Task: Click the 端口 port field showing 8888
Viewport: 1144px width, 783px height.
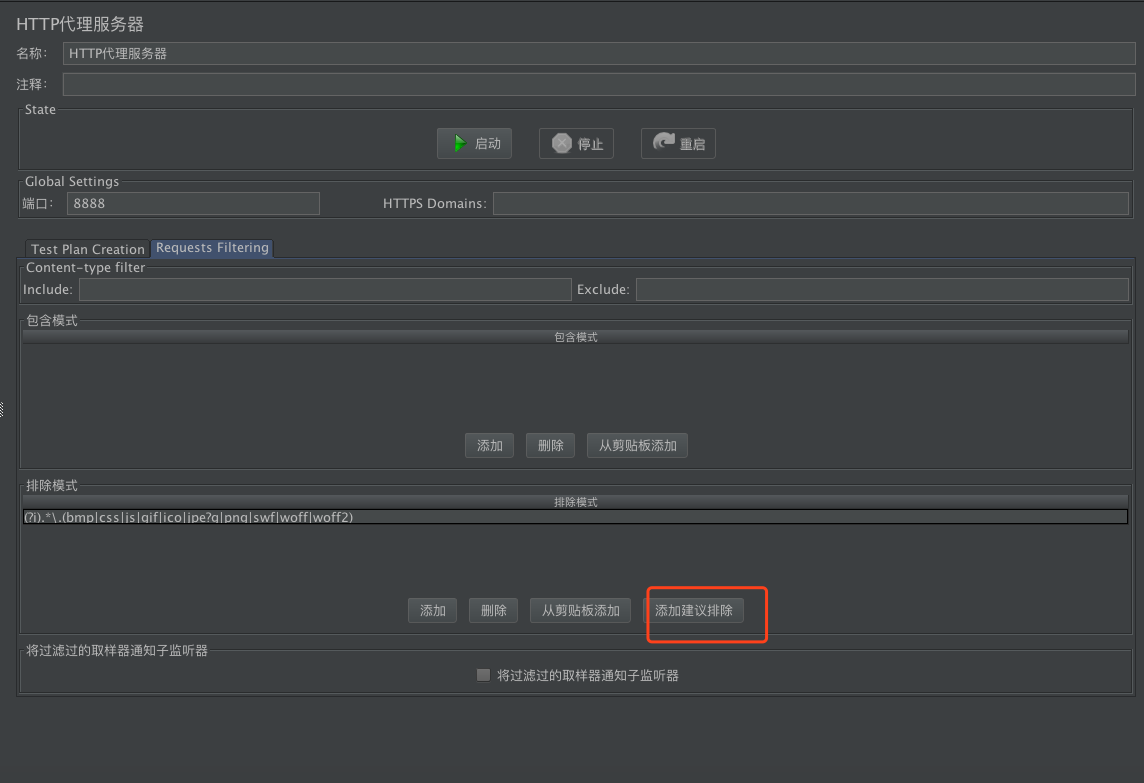Action: point(193,204)
